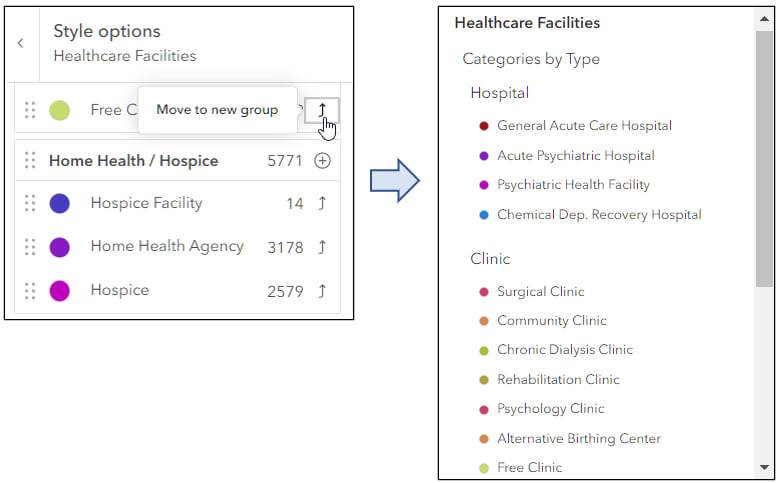Click the move-to-new-group arrow for Free Clinic
This screenshot has height=483, width=779.
322,109
